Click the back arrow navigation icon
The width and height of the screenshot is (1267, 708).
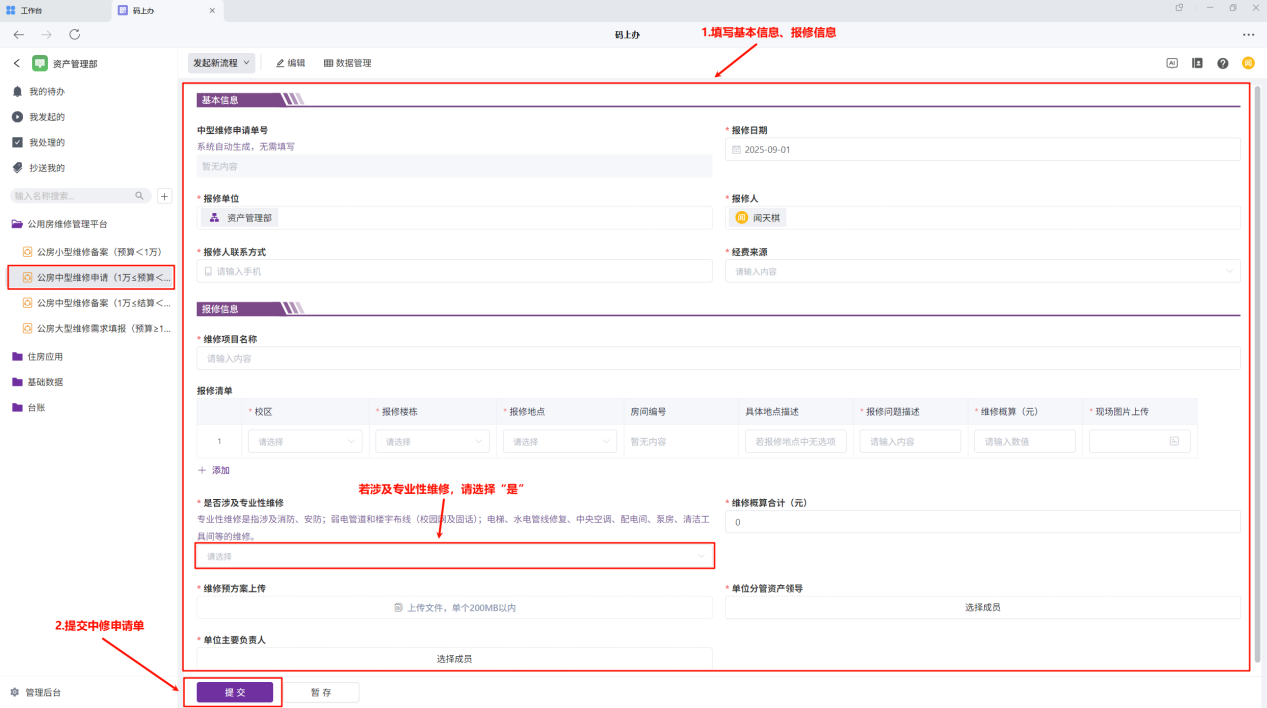click(18, 34)
